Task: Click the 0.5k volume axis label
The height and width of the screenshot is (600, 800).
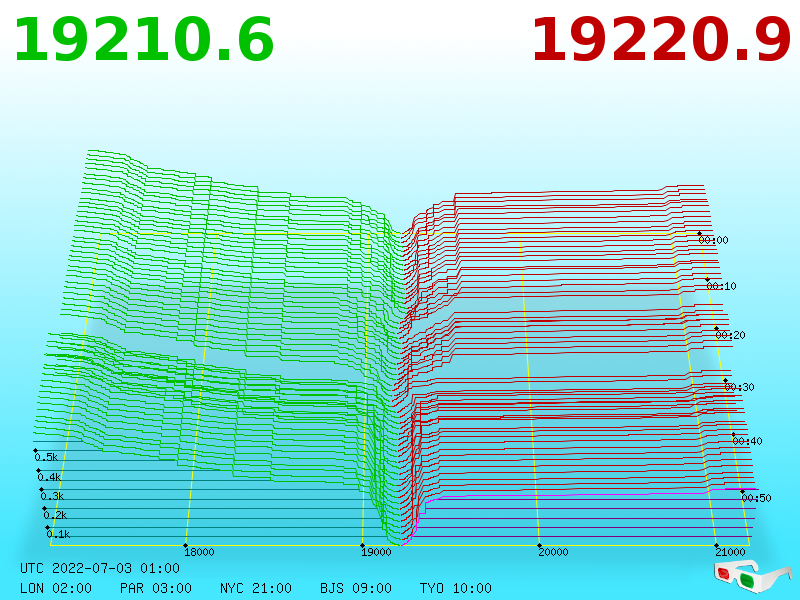Action: click(46, 457)
